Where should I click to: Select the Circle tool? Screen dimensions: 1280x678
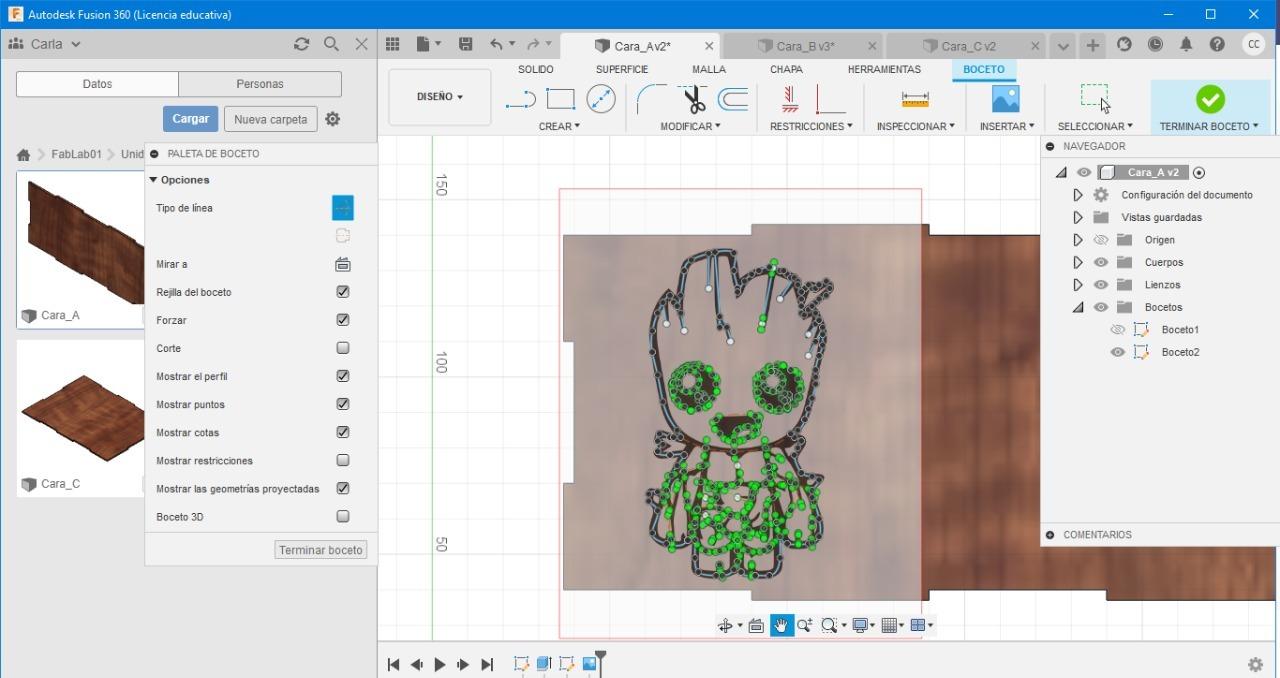pos(601,98)
